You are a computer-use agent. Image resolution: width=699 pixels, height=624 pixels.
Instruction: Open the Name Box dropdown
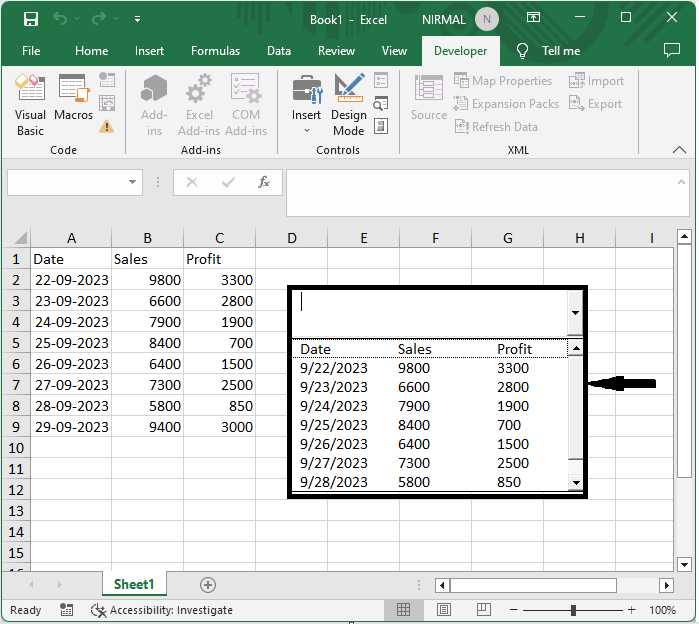(x=133, y=183)
